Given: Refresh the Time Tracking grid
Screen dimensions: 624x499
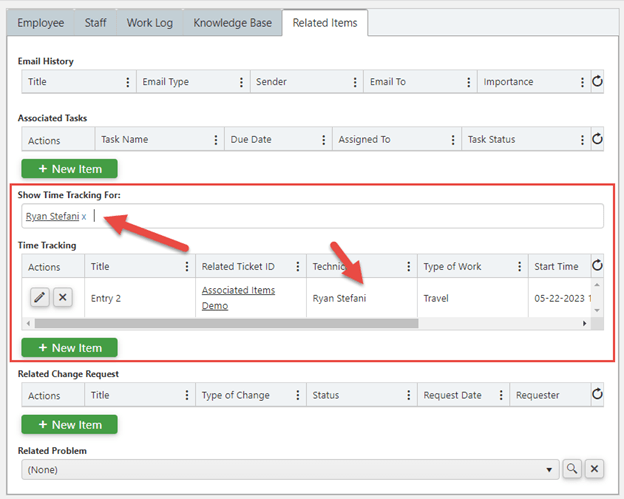Looking at the screenshot, I should [597, 265].
